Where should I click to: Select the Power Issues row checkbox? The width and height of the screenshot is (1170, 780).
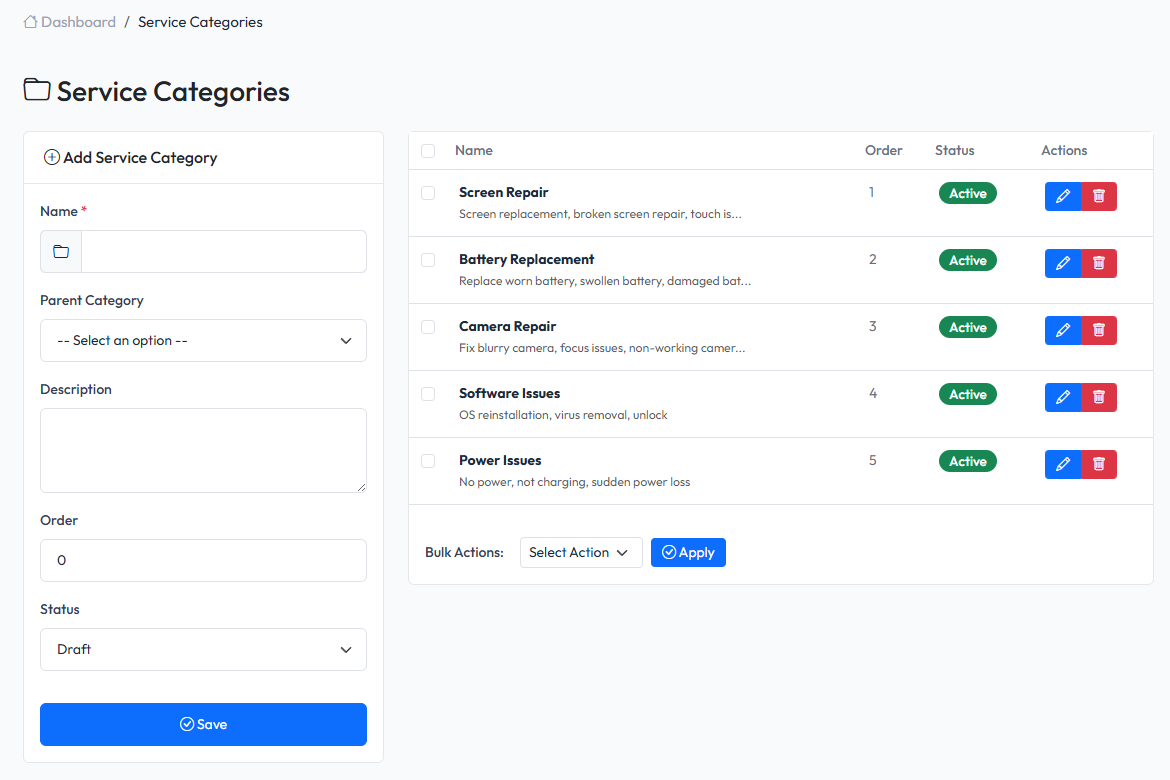tap(428, 461)
